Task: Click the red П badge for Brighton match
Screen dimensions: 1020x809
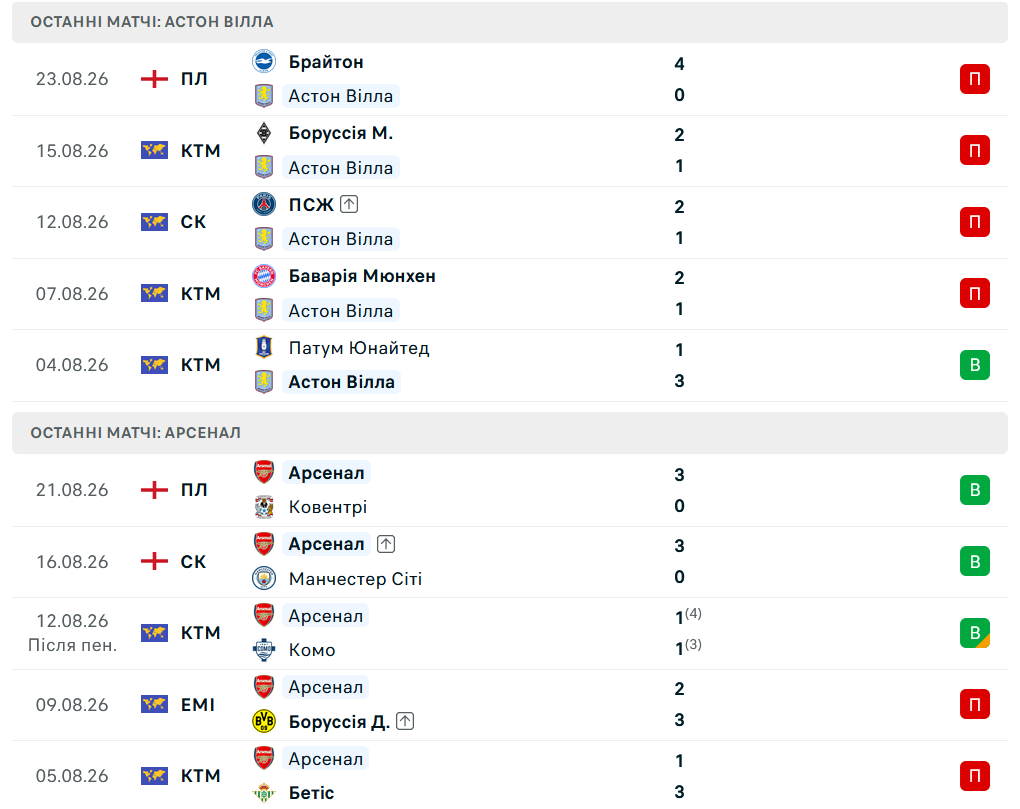Action: coord(974,79)
